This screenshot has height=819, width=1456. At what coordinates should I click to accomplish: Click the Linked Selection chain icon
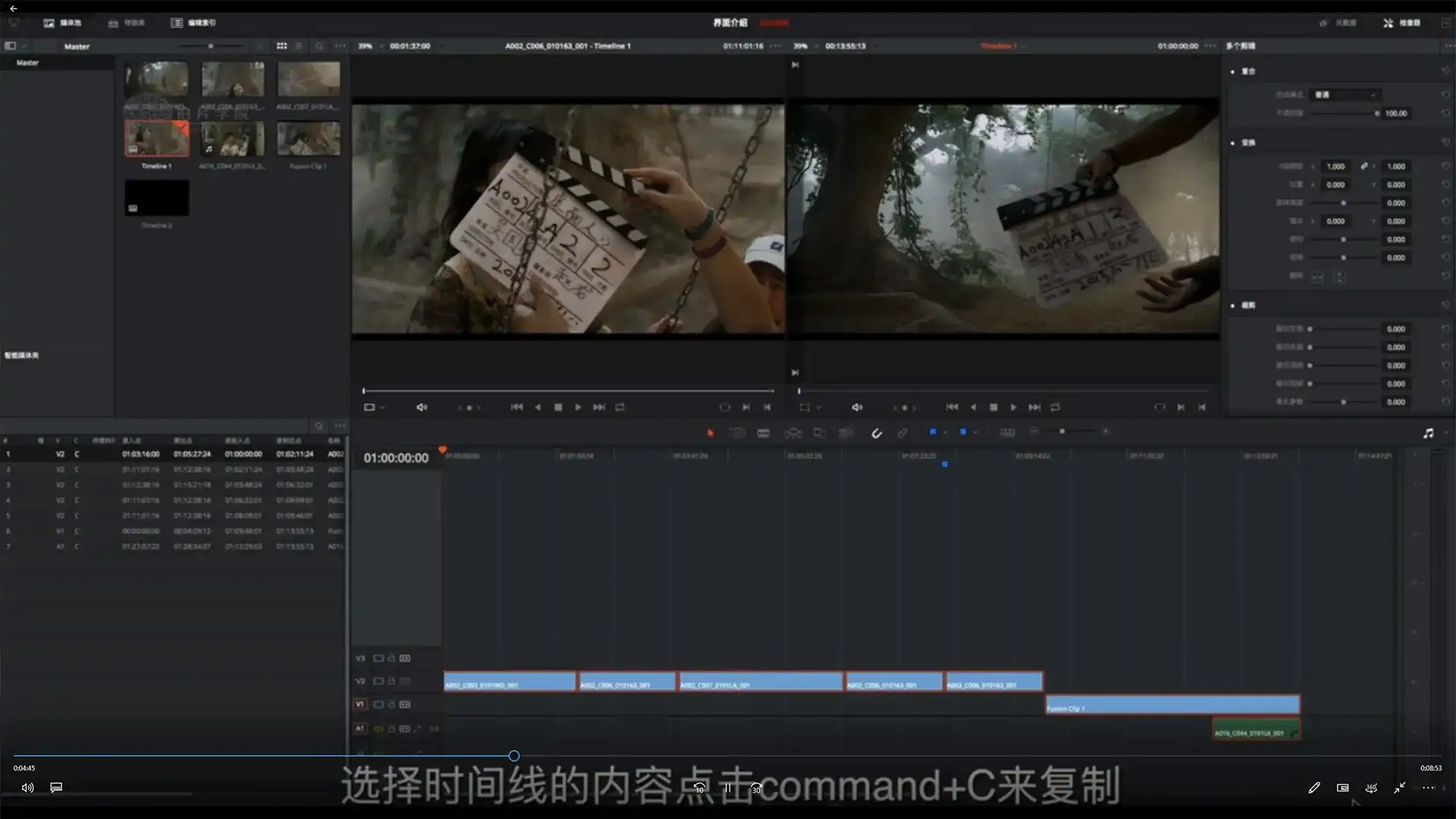click(x=902, y=432)
